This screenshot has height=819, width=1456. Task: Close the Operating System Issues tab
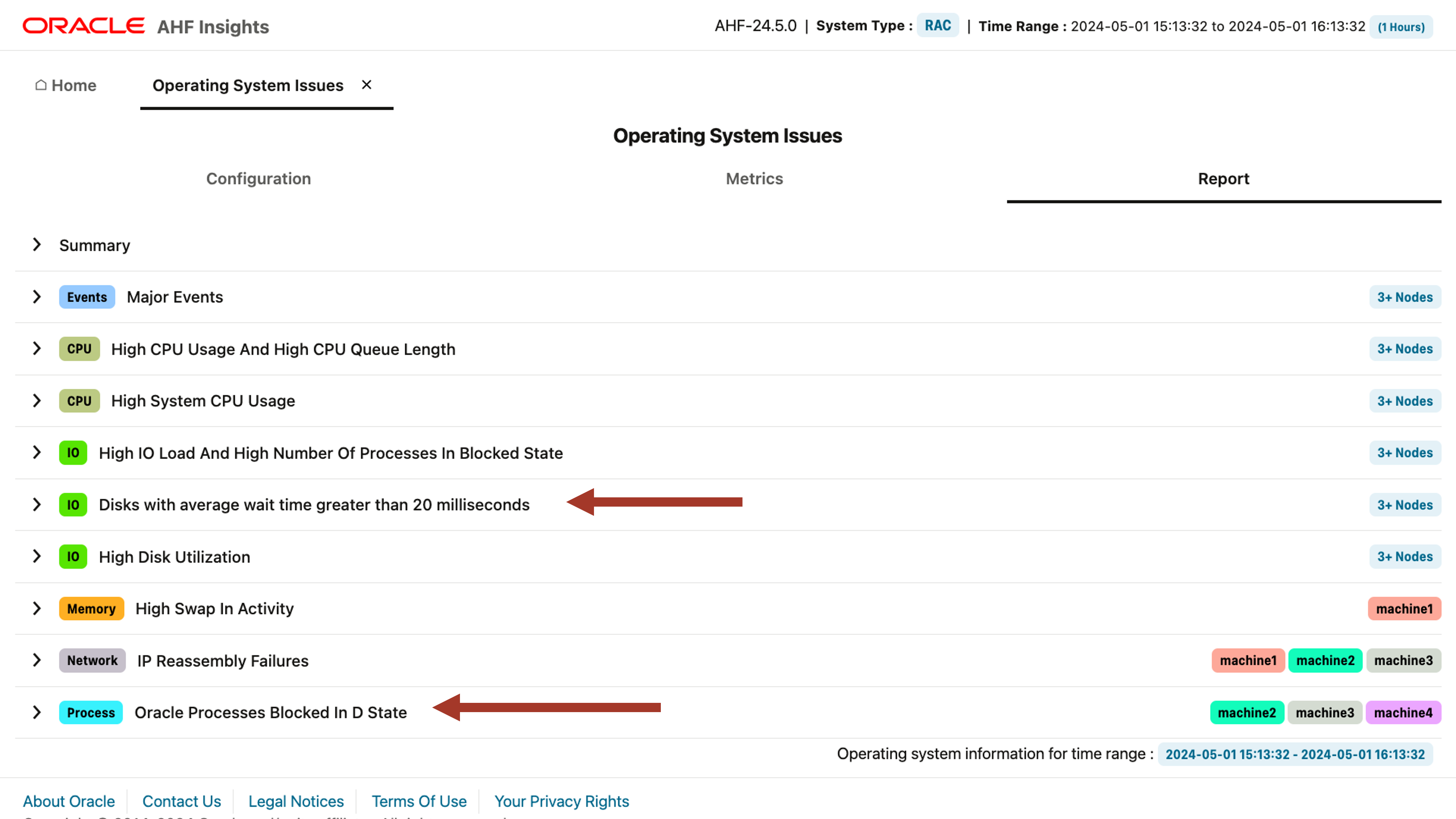366,85
